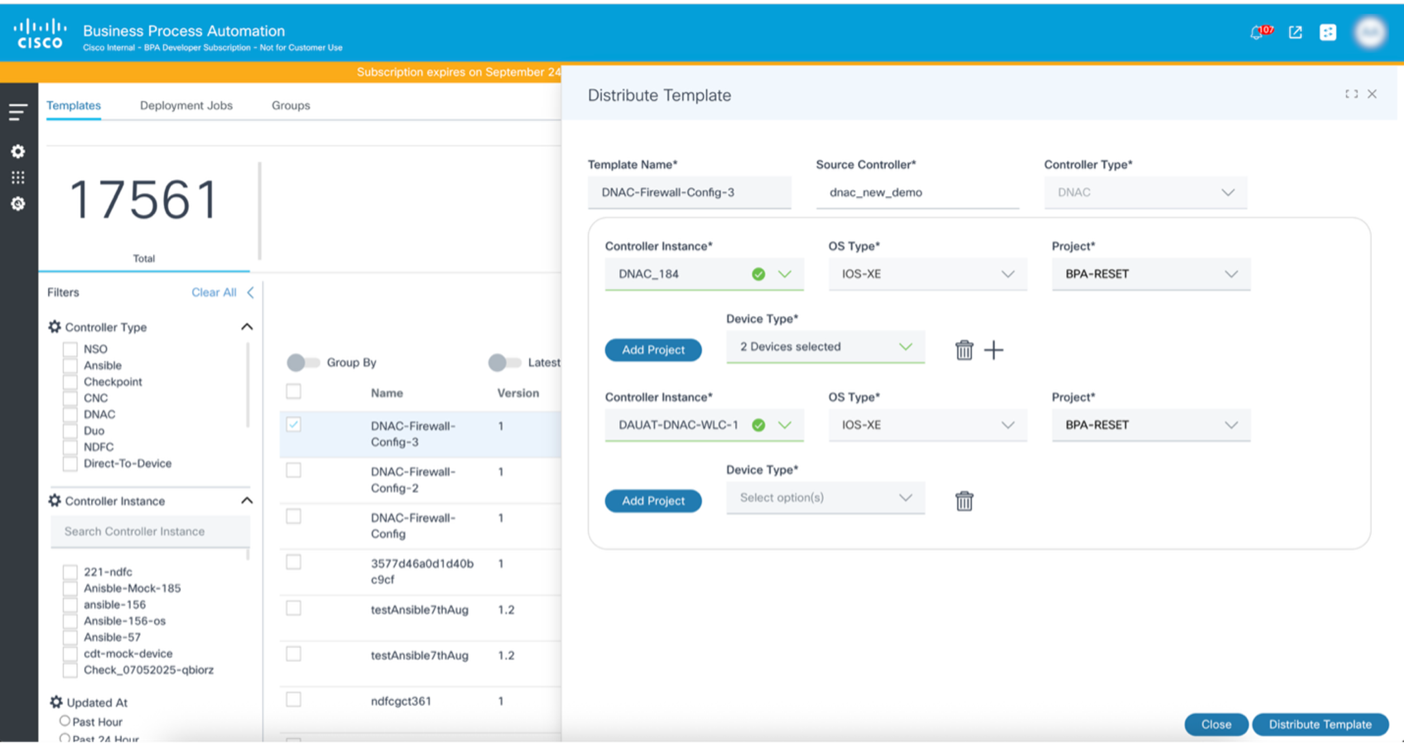Add another controller row with plus icon

pos(994,350)
